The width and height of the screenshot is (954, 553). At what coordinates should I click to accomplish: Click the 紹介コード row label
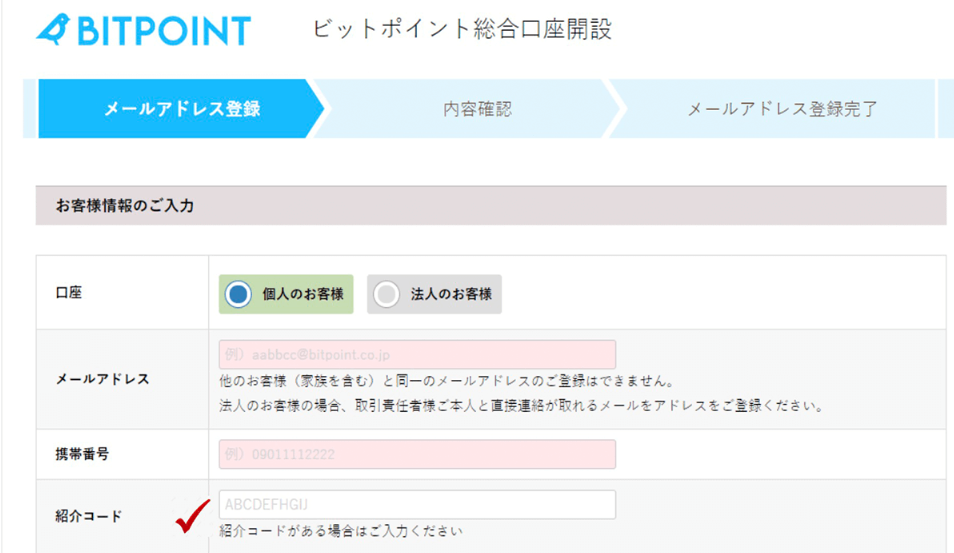[89, 516]
